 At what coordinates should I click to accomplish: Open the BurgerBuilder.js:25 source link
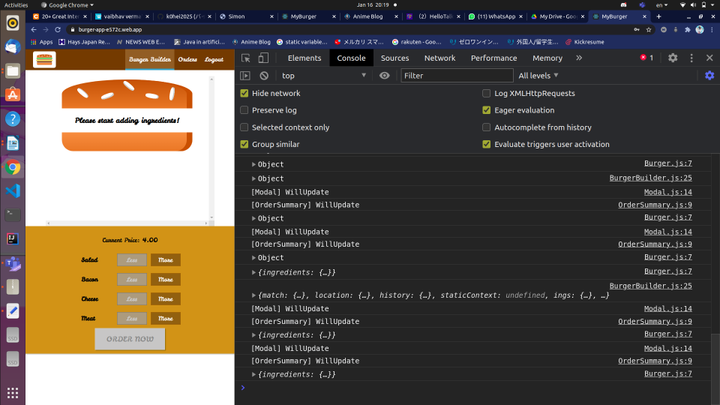click(x=650, y=178)
